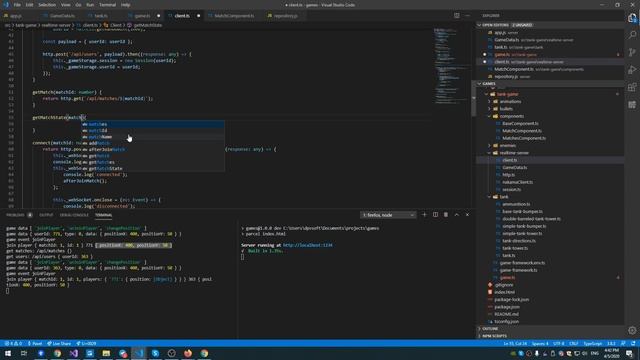Kill the terminal with trash icon

446,215
